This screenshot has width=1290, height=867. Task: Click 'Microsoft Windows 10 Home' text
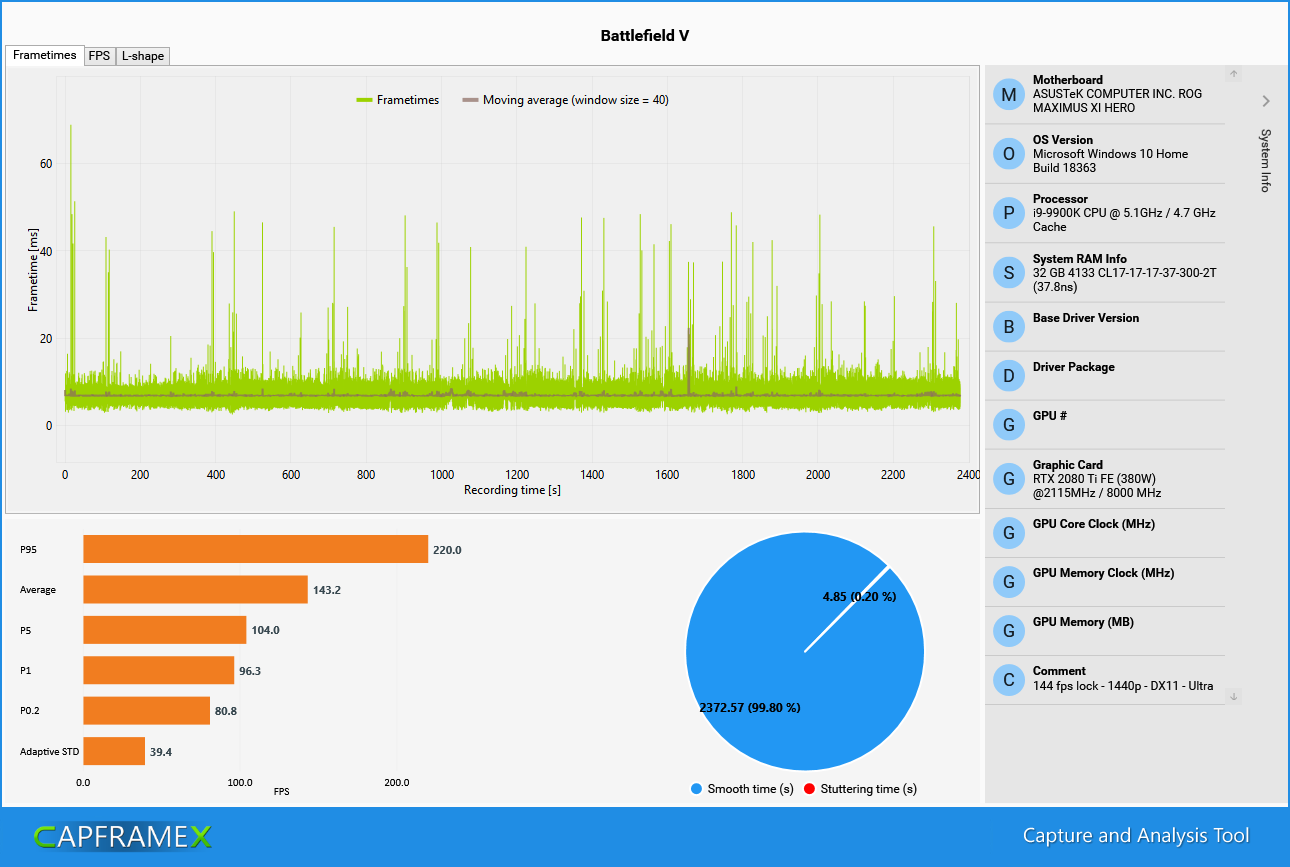1110,154
